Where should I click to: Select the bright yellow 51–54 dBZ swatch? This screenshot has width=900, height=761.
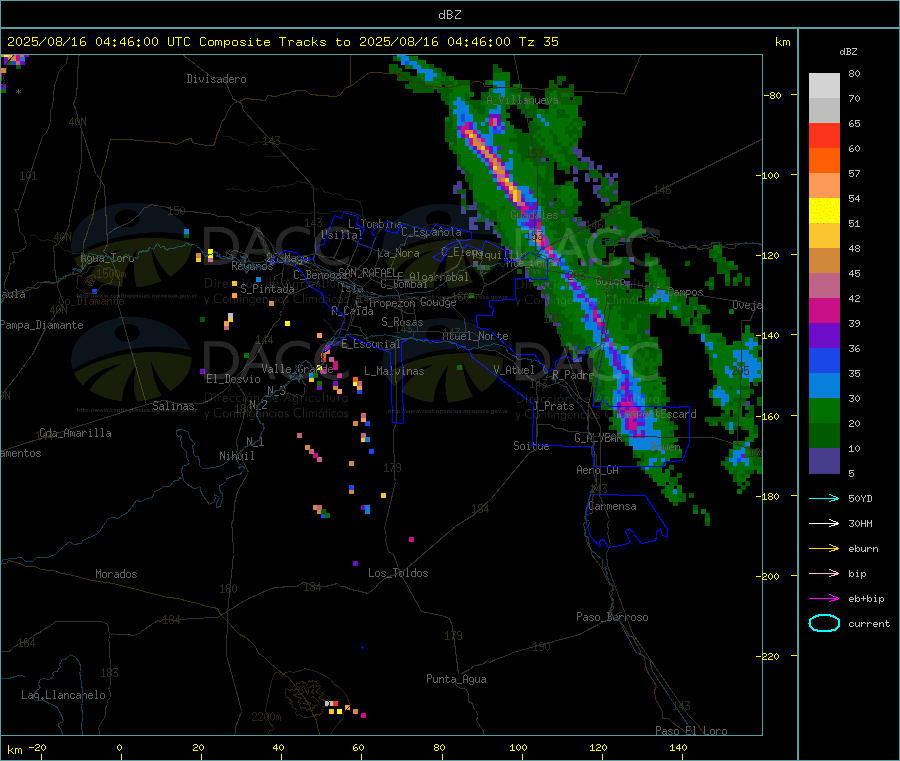coord(824,211)
